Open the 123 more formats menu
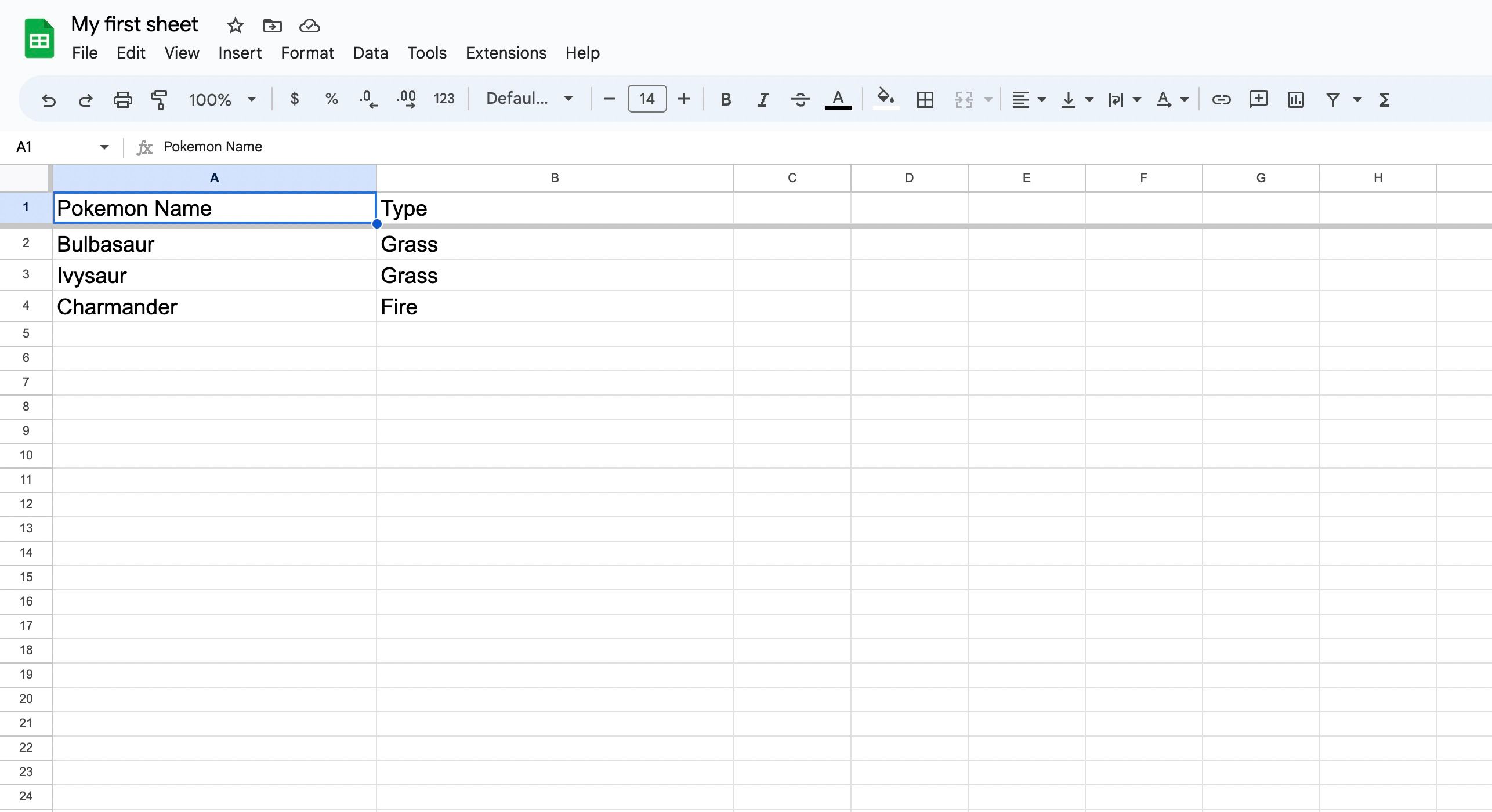This screenshot has width=1492, height=812. click(444, 99)
